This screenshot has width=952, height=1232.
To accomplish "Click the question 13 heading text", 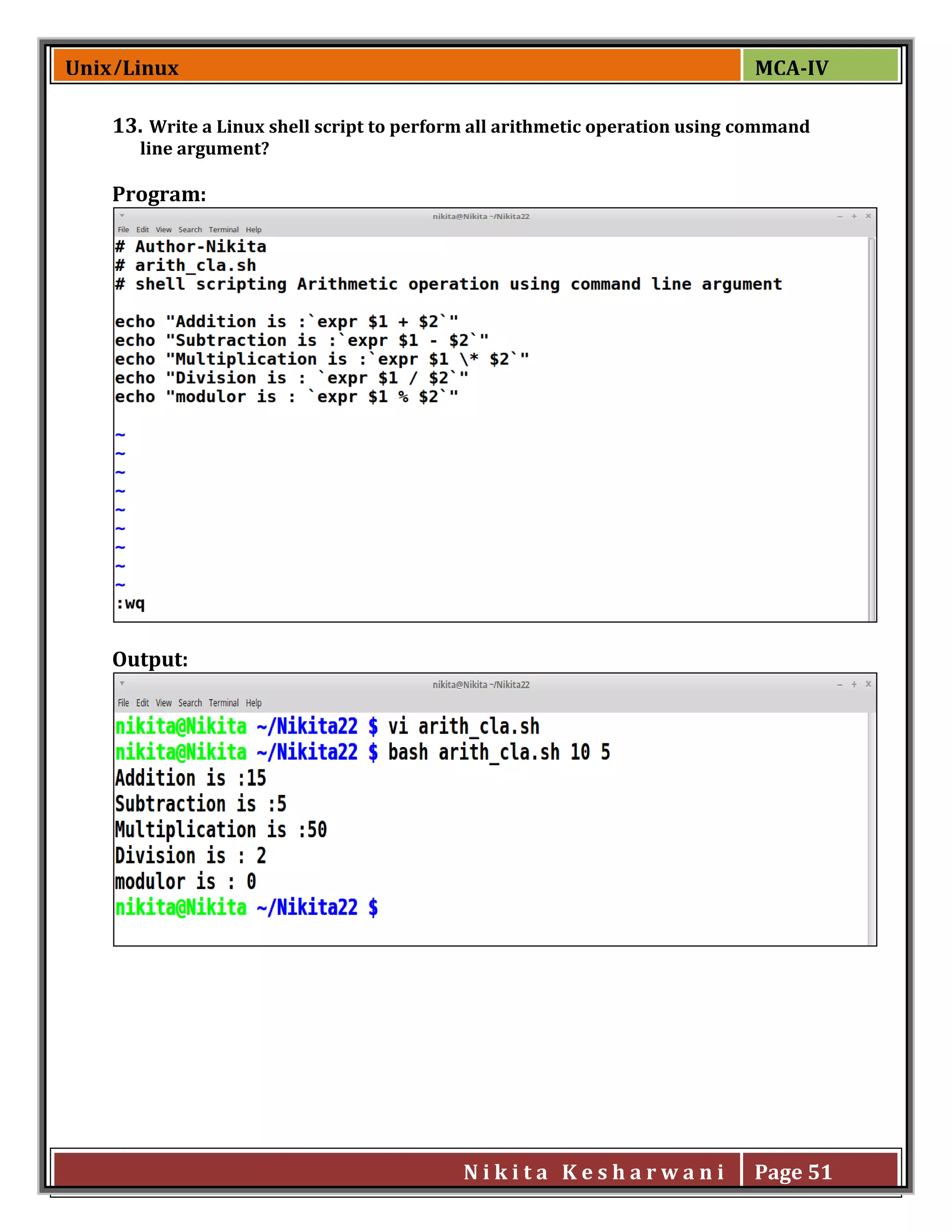I will (461, 137).
